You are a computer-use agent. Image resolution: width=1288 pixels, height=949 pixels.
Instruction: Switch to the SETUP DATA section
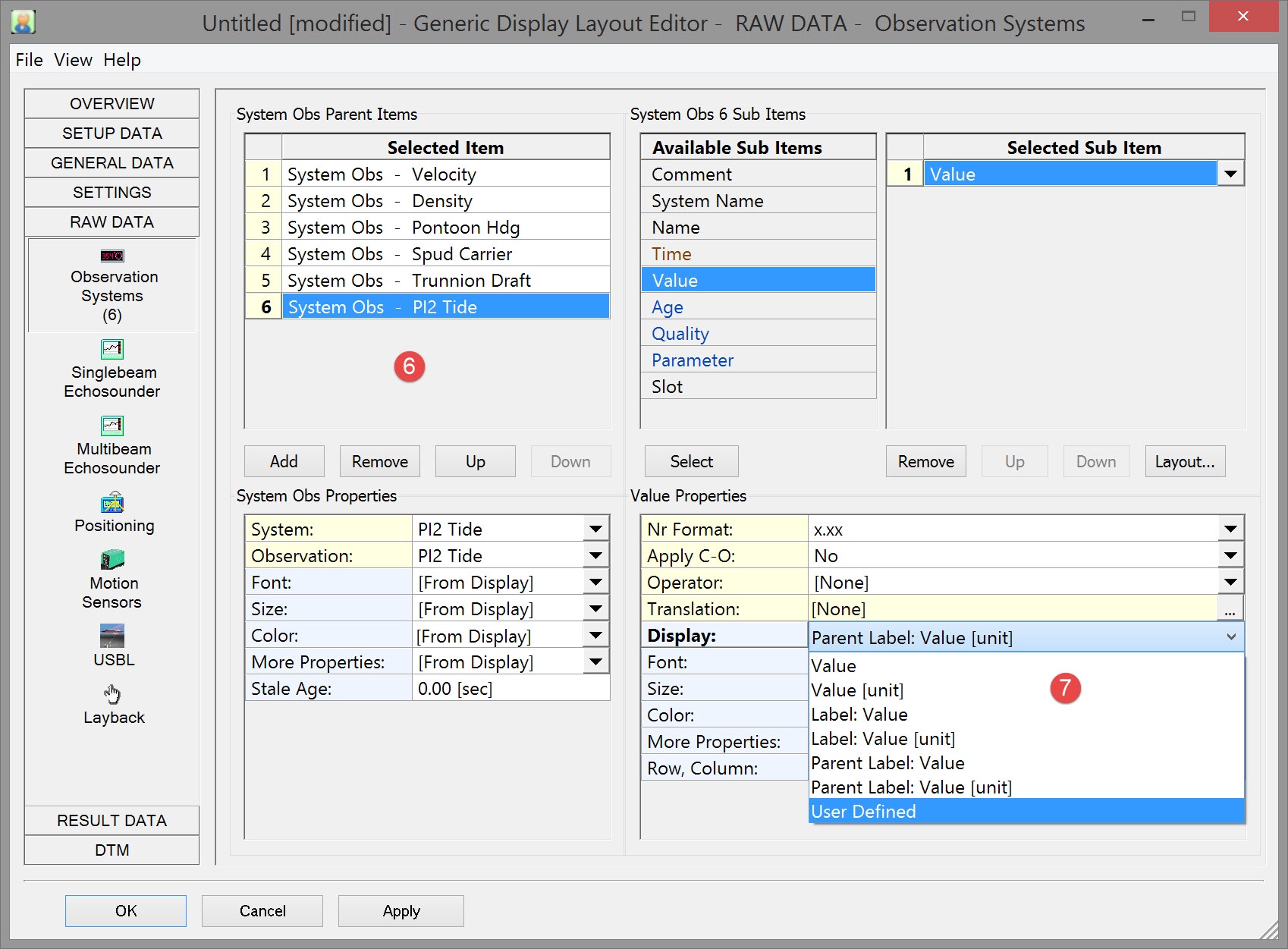click(x=112, y=134)
